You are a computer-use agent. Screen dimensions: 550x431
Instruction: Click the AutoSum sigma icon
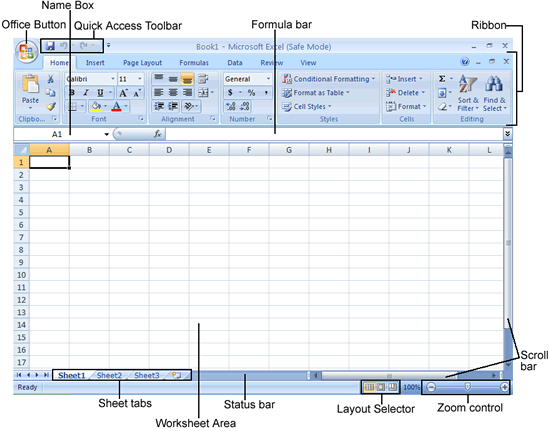tap(442, 79)
